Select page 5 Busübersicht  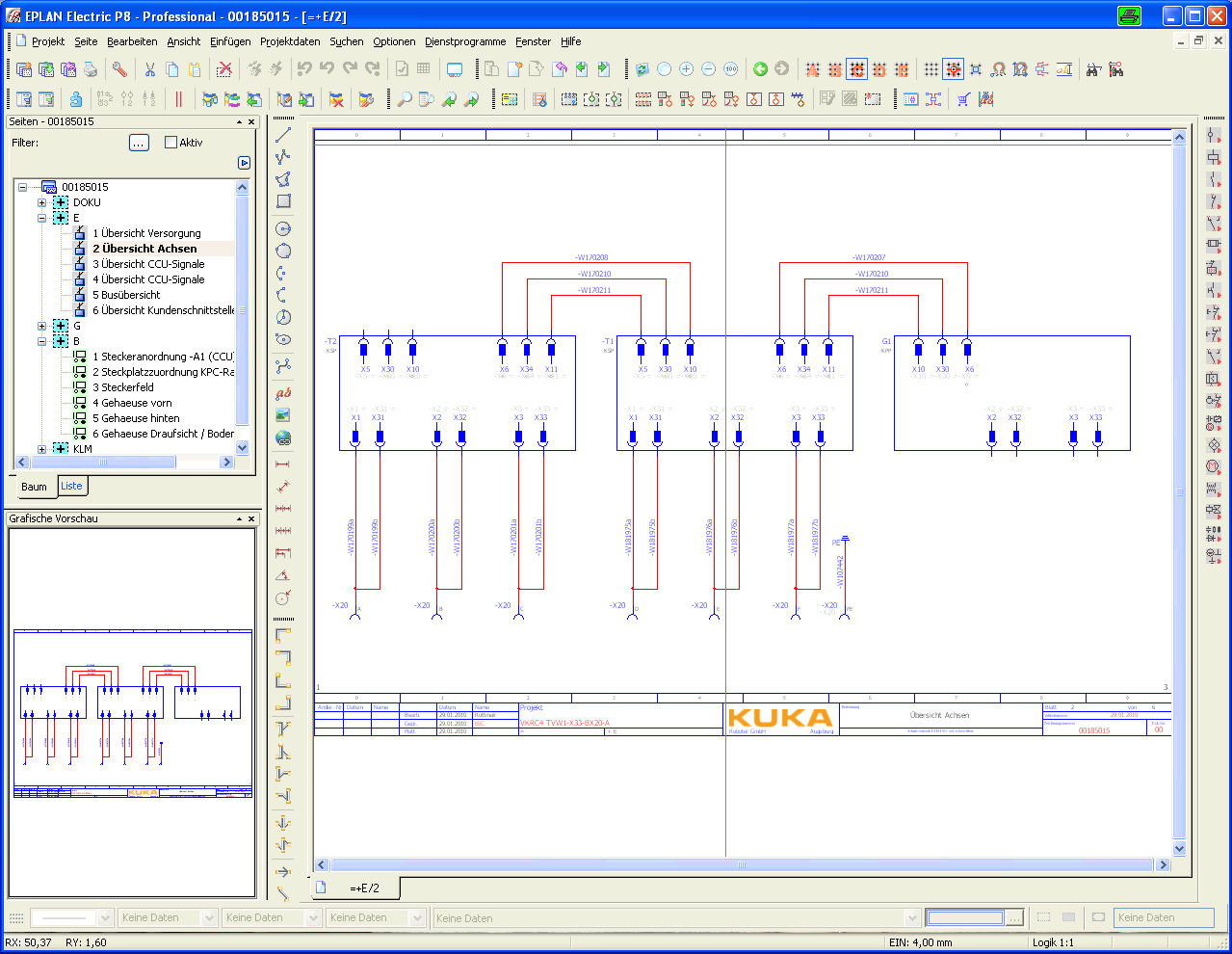pos(126,295)
